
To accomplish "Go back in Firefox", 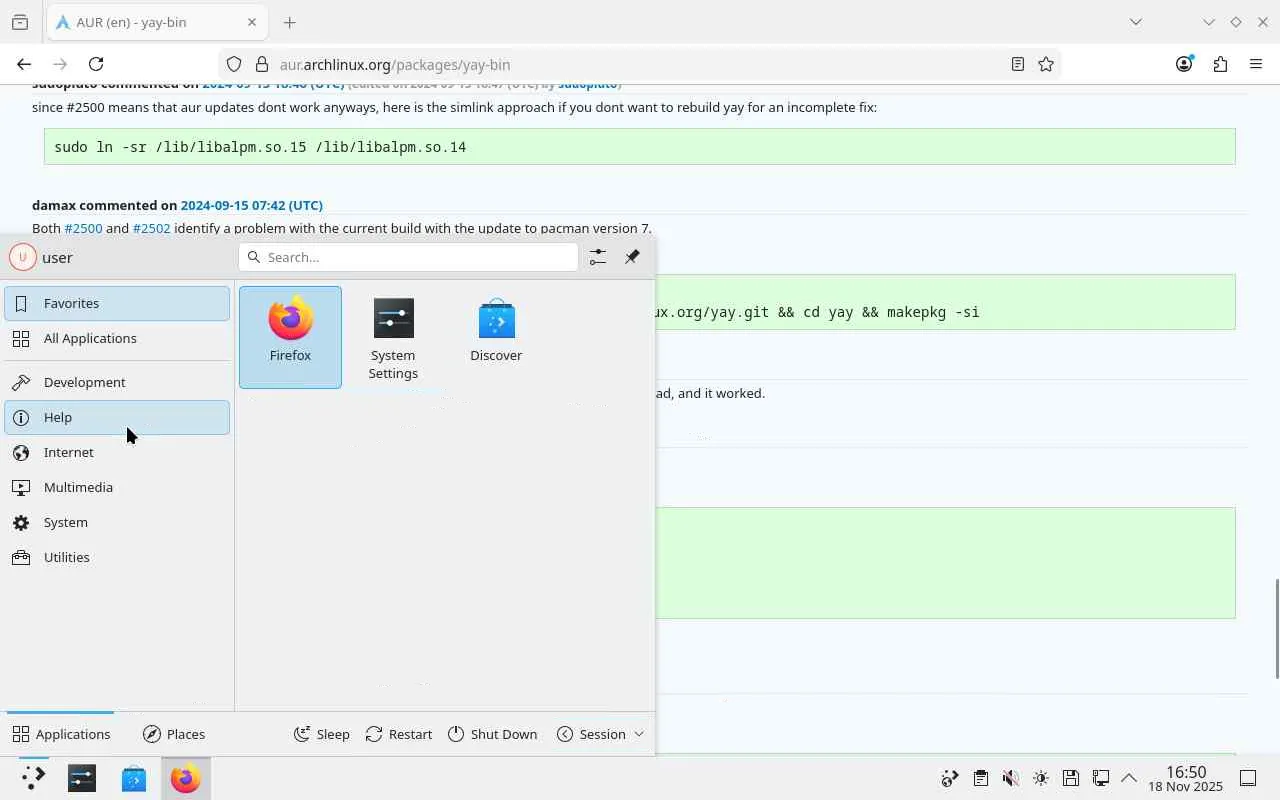I will [x=24, y=64].
